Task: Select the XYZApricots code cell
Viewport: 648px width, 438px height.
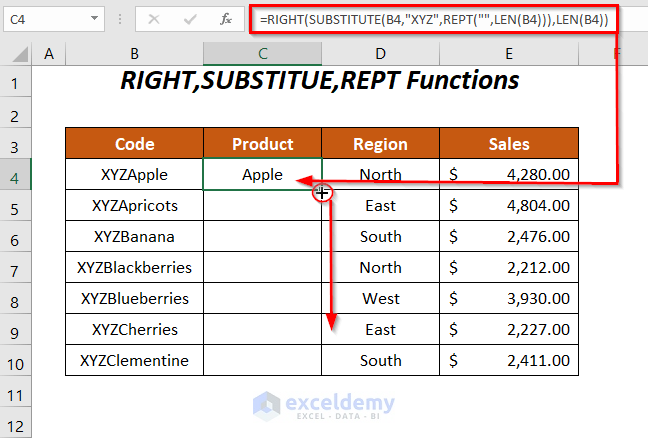Action: 134,206
